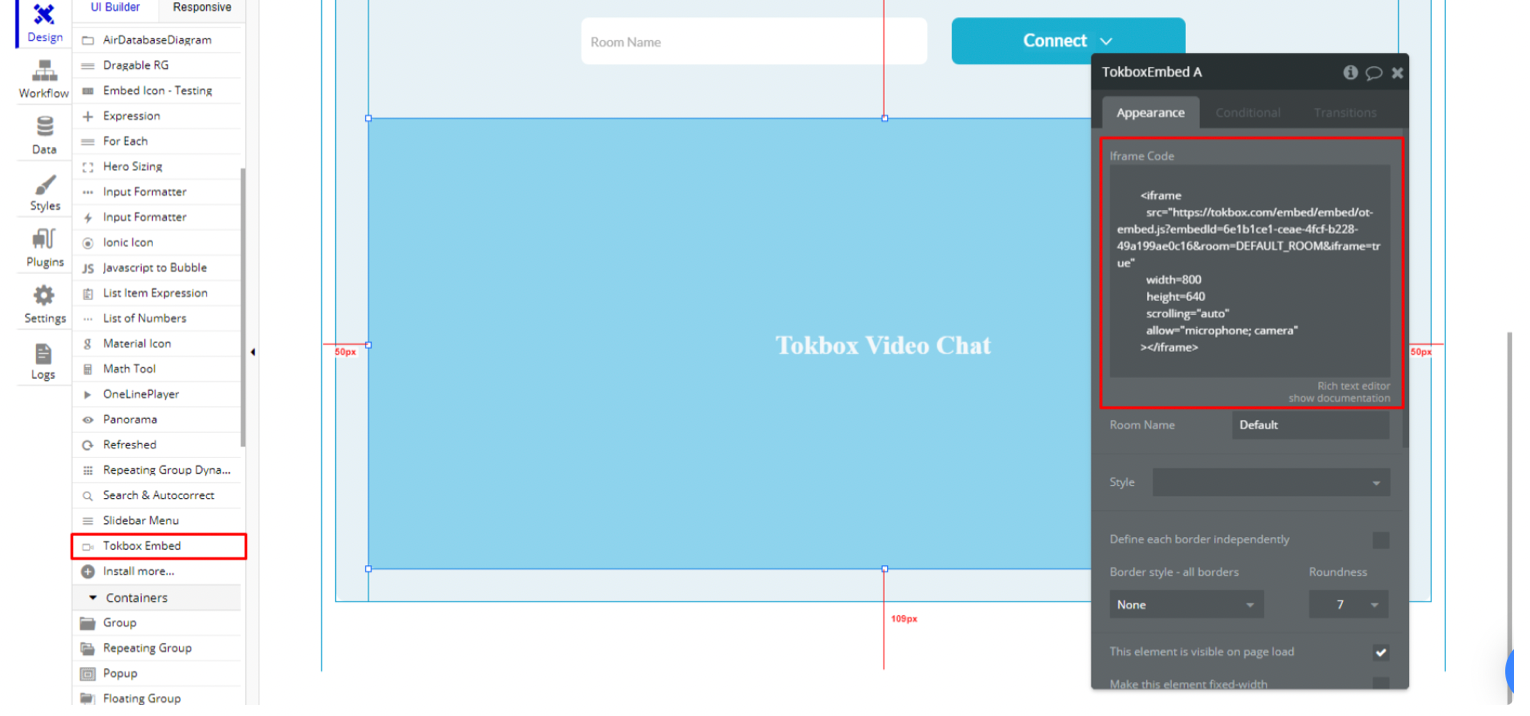Click the Room Name Default field
1530x716 pixels.
1310,425
